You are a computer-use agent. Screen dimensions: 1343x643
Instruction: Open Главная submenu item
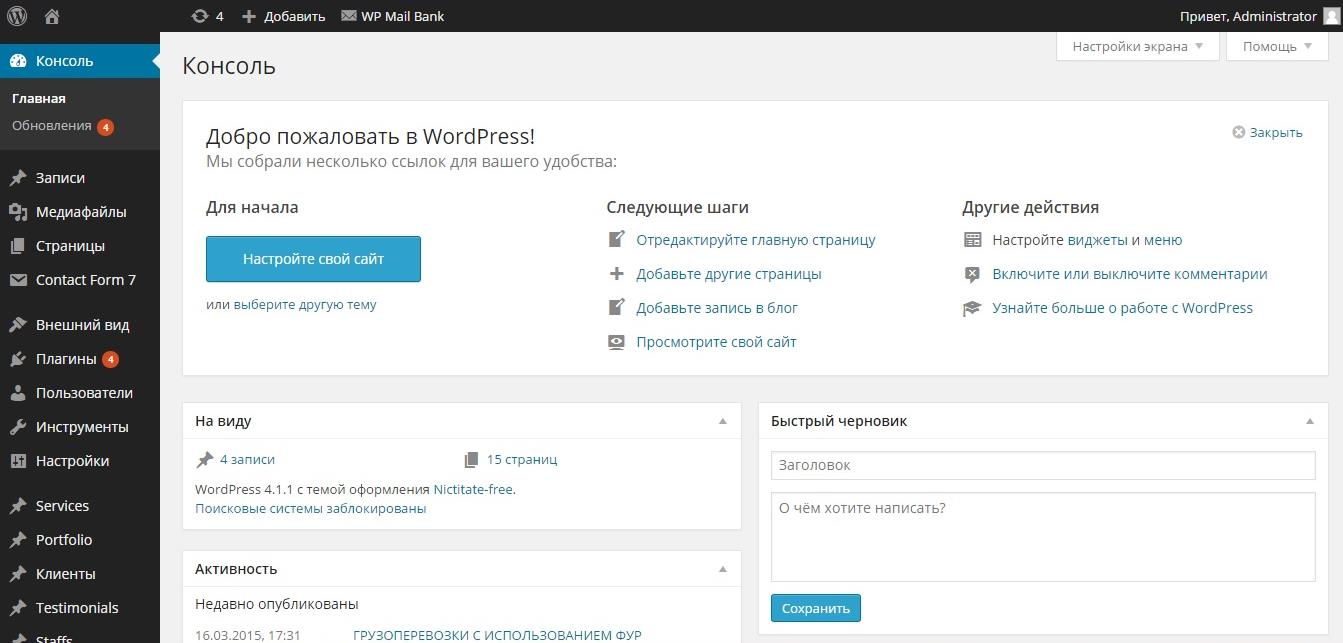[x=39, y=98]
